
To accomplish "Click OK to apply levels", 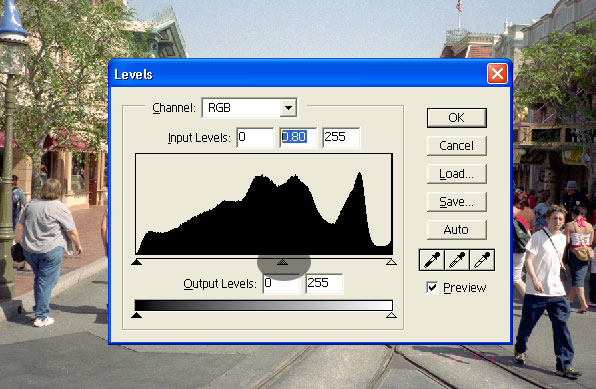I will 457,118.
